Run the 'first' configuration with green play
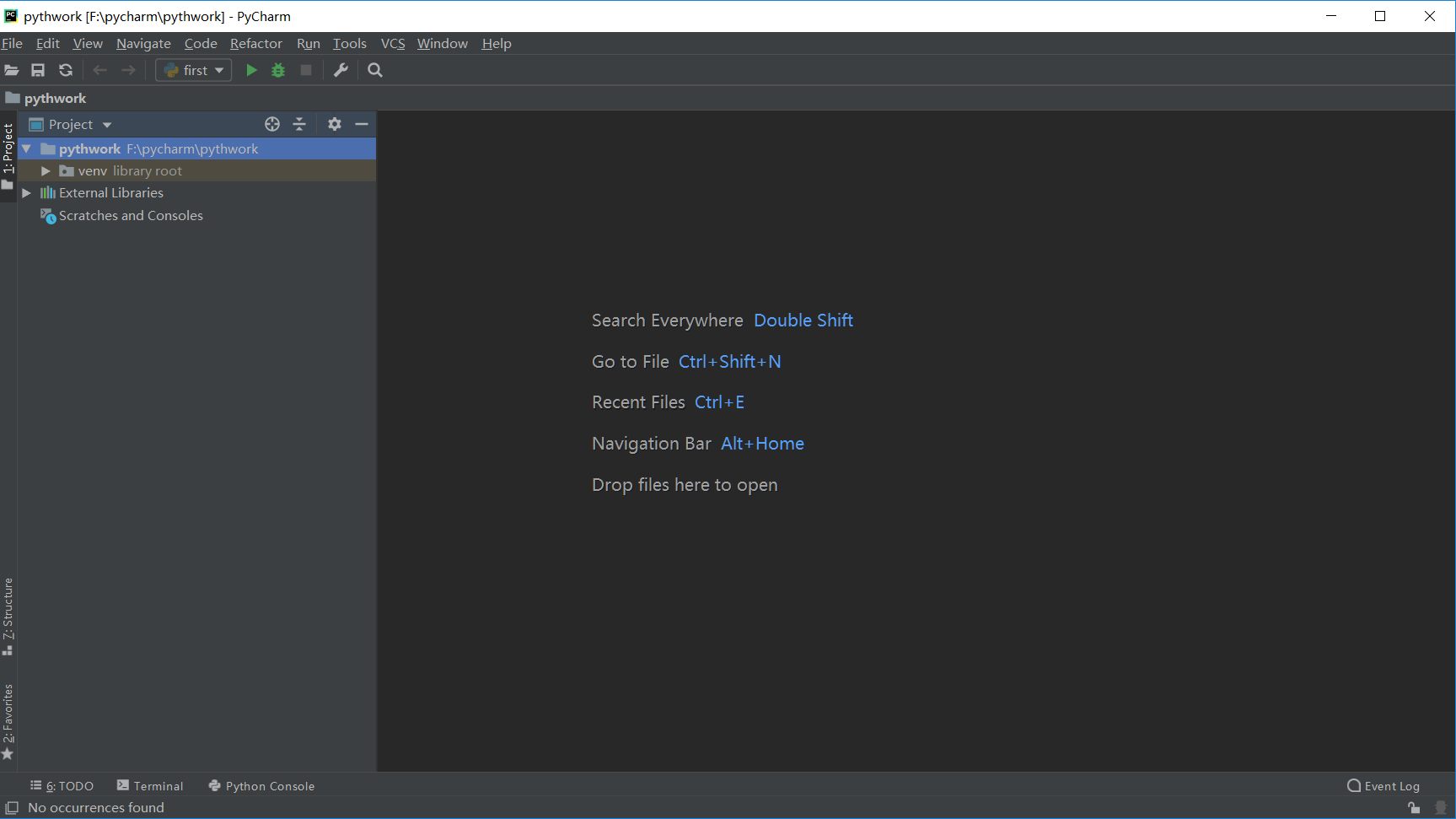Viewport: 1456px width, 819px height. click(251, 70)
